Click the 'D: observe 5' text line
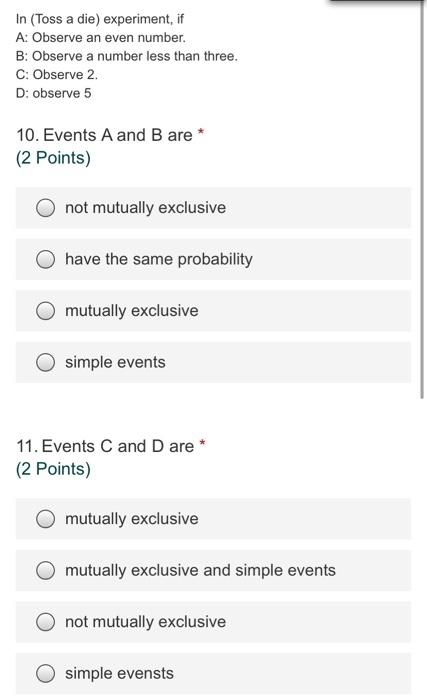This screenshot has height=700, width=427. (54, 93)
